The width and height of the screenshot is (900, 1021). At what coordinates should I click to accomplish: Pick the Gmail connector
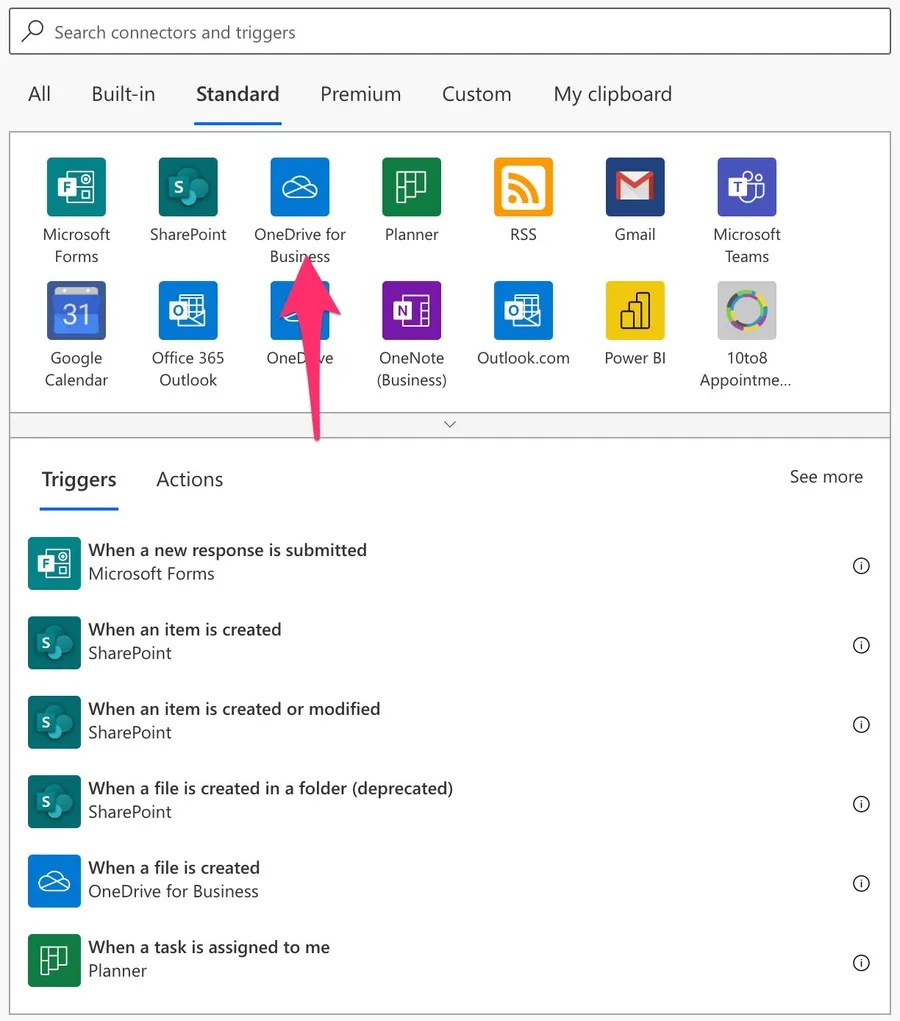click(x=635, y=187)
